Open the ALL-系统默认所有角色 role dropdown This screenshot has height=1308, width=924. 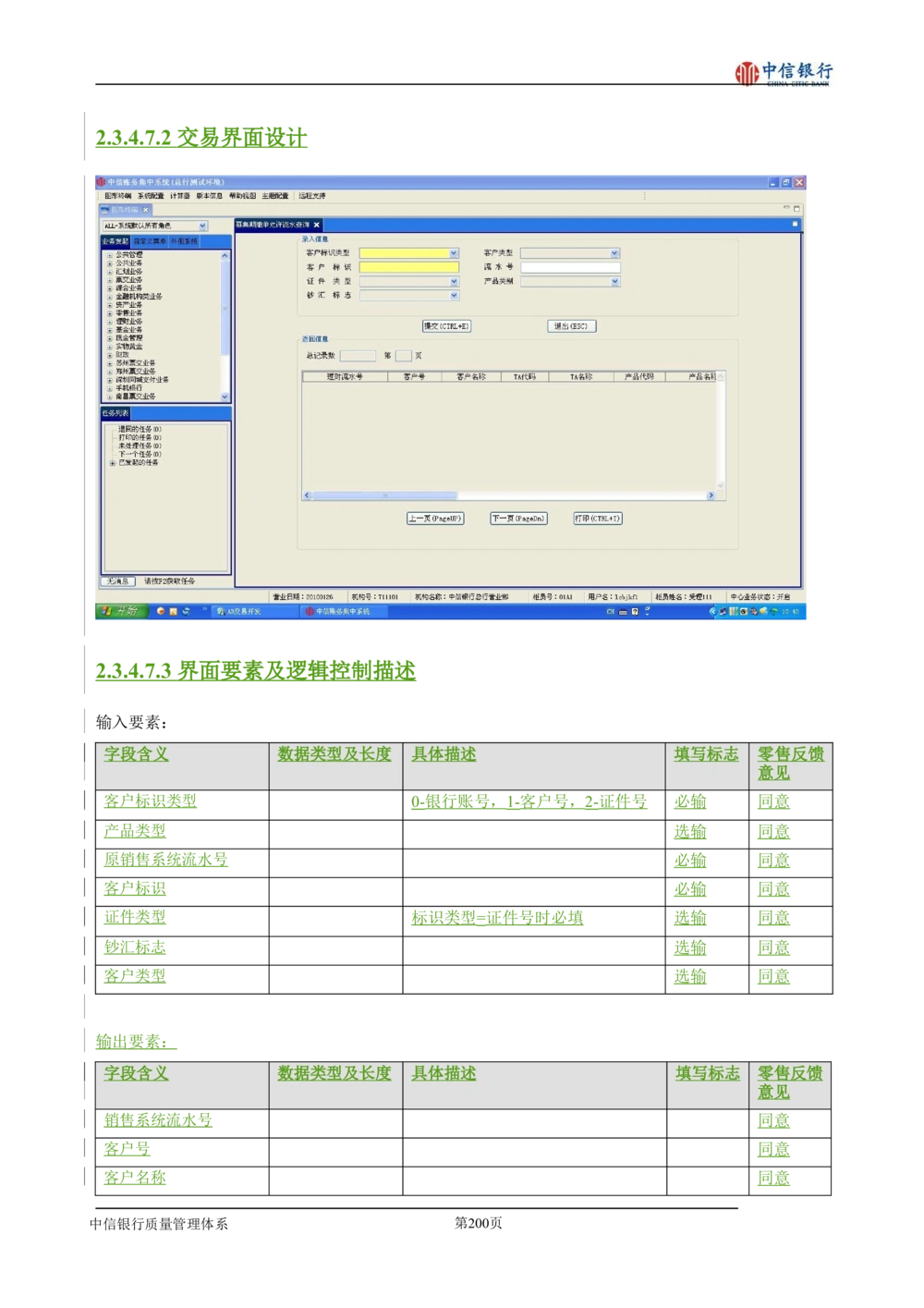(202, 226)
